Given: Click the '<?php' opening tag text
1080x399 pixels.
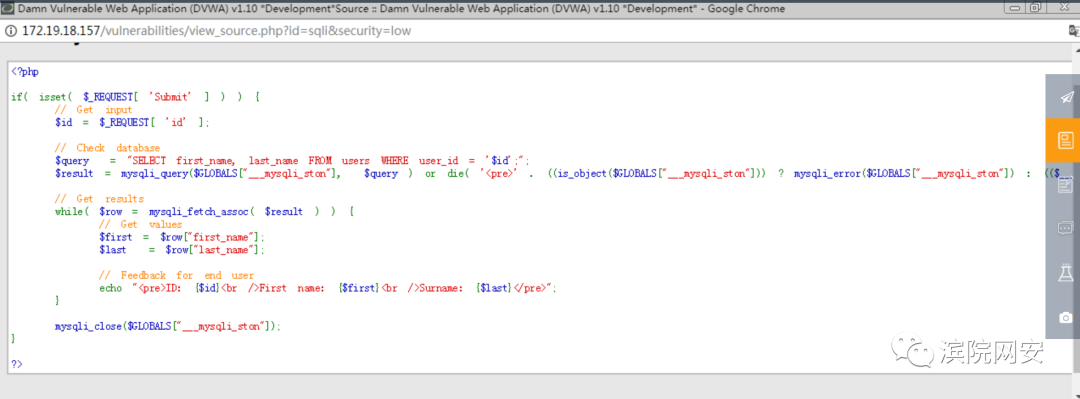Looking at the screenshot, I should coord(25,71).
